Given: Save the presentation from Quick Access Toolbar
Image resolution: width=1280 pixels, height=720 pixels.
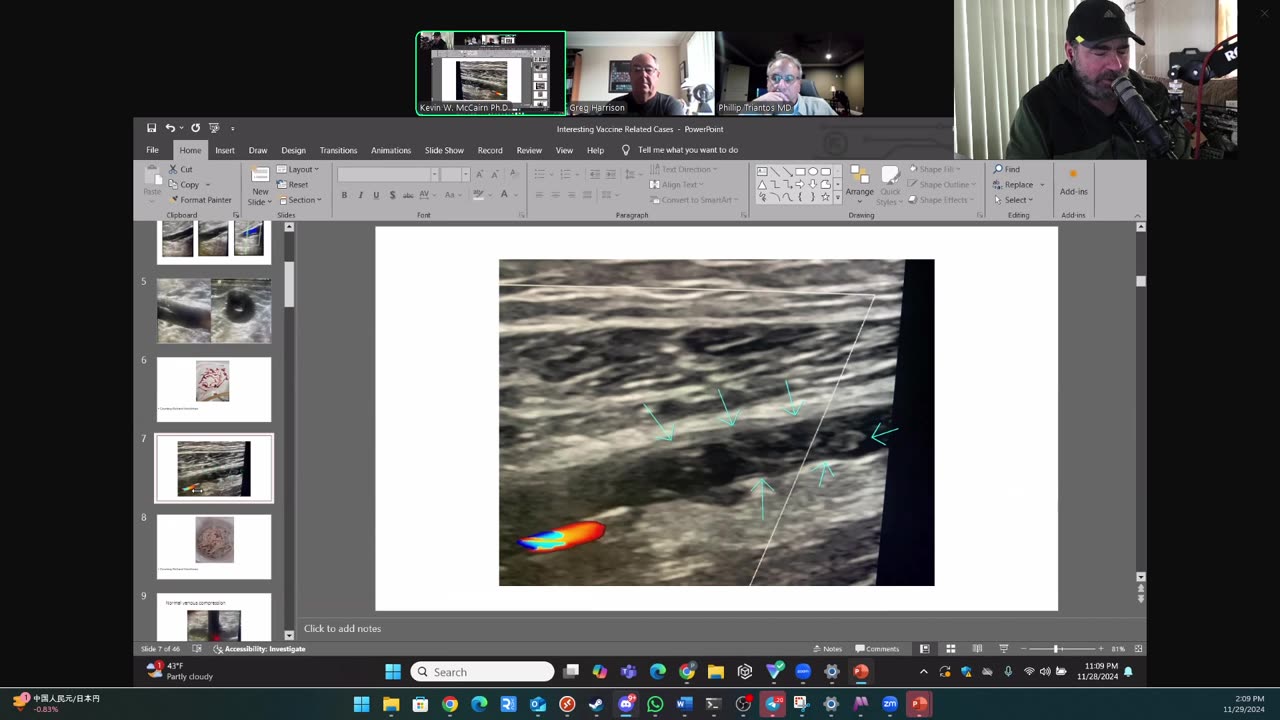Looking at the screenshot, I should 151,128.
